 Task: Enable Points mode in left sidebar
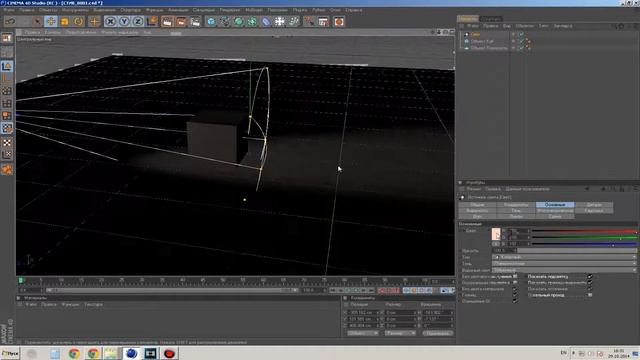[x=7, y=91]
